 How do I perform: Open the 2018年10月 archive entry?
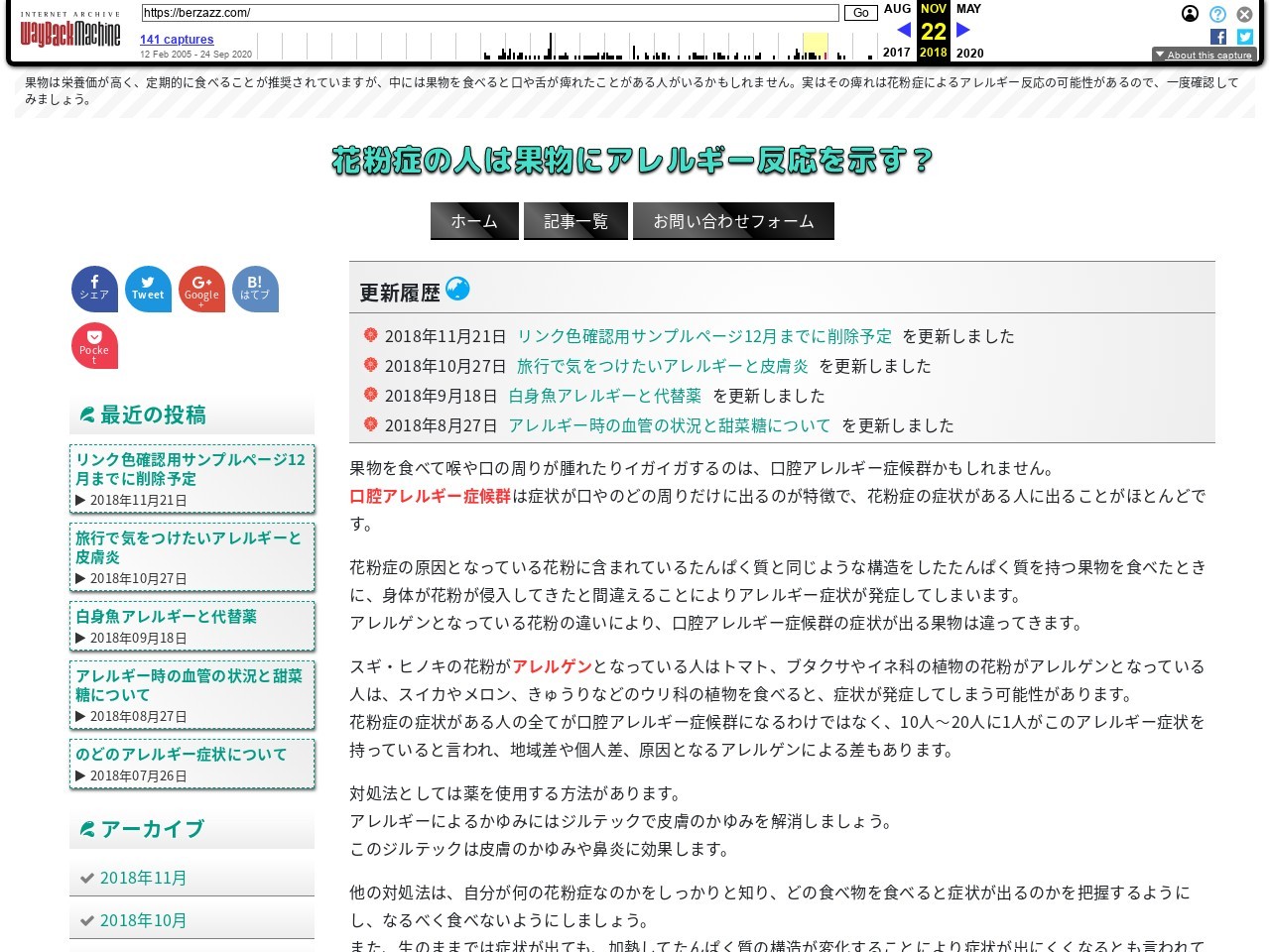point(143,920)
